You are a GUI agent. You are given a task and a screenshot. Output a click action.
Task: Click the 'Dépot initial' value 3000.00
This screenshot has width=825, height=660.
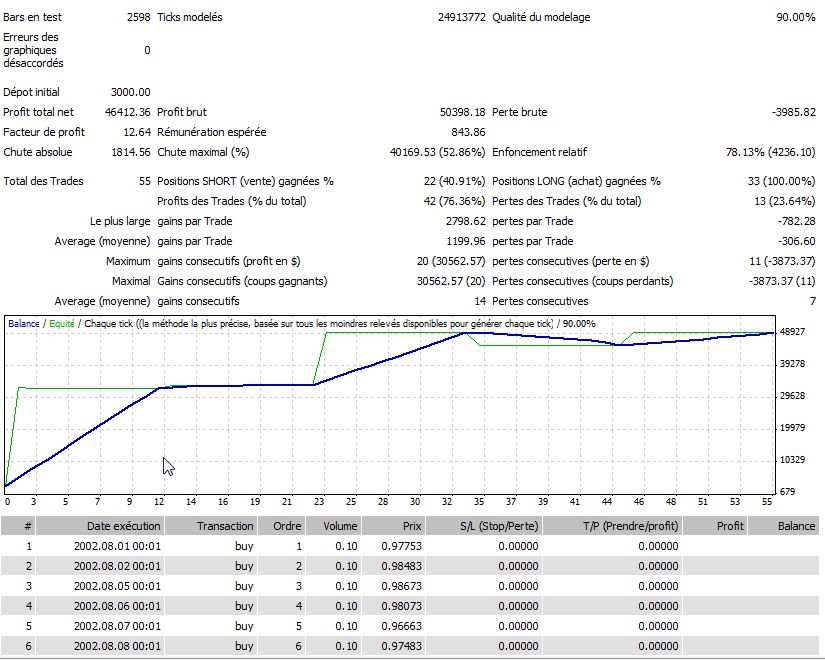130,93
